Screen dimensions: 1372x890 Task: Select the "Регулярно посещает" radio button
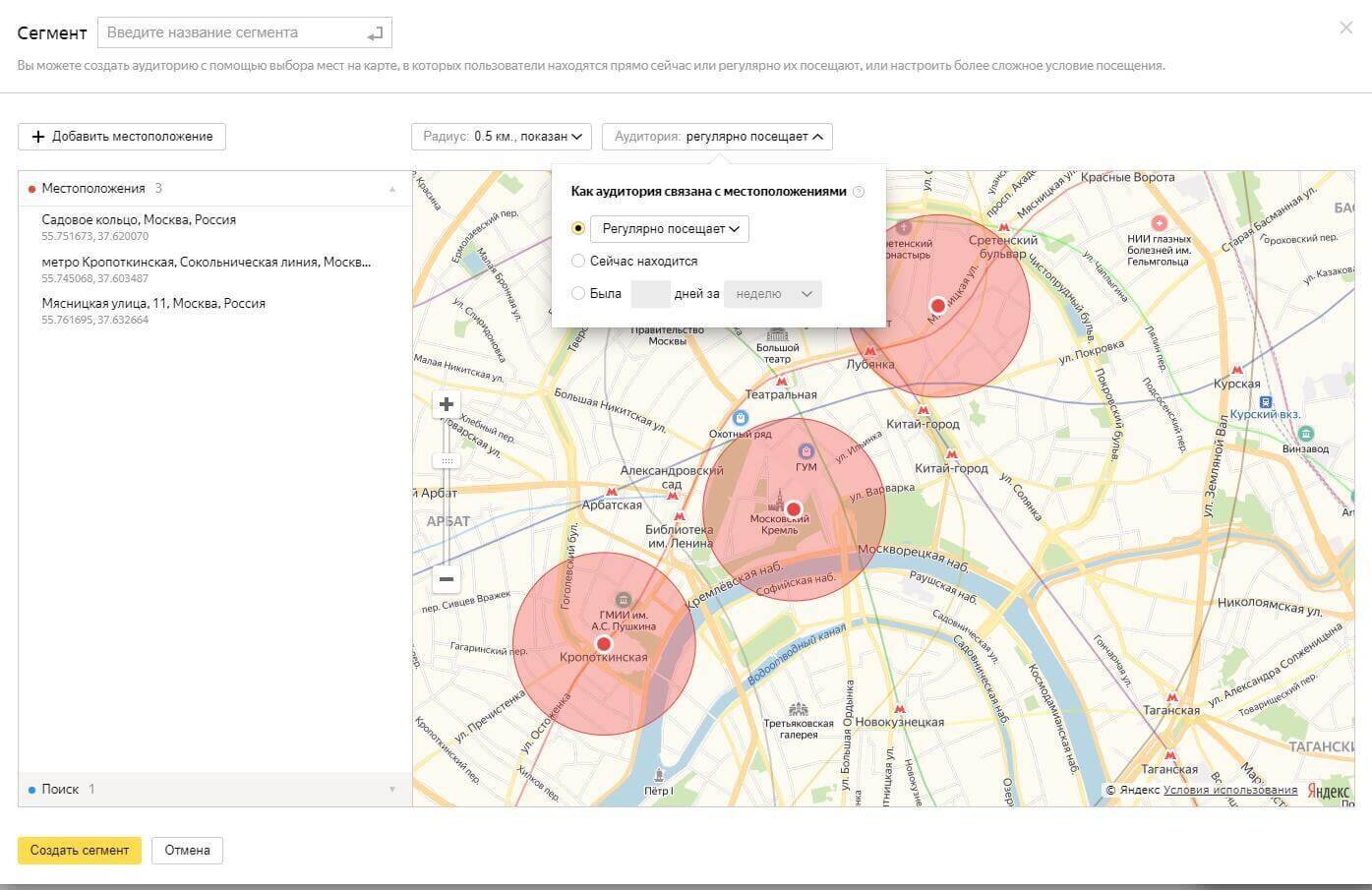[x=578, y=229]
